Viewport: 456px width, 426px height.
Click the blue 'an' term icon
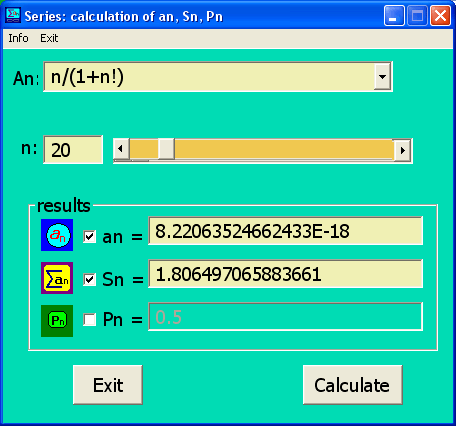point(57,235)
